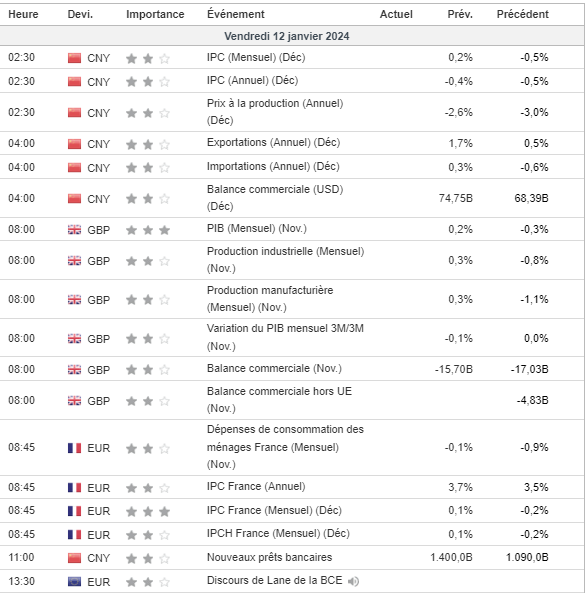Click French flag on Dépenses de consommation row
This screenshot has height=593, width=585.
point(74,448)
